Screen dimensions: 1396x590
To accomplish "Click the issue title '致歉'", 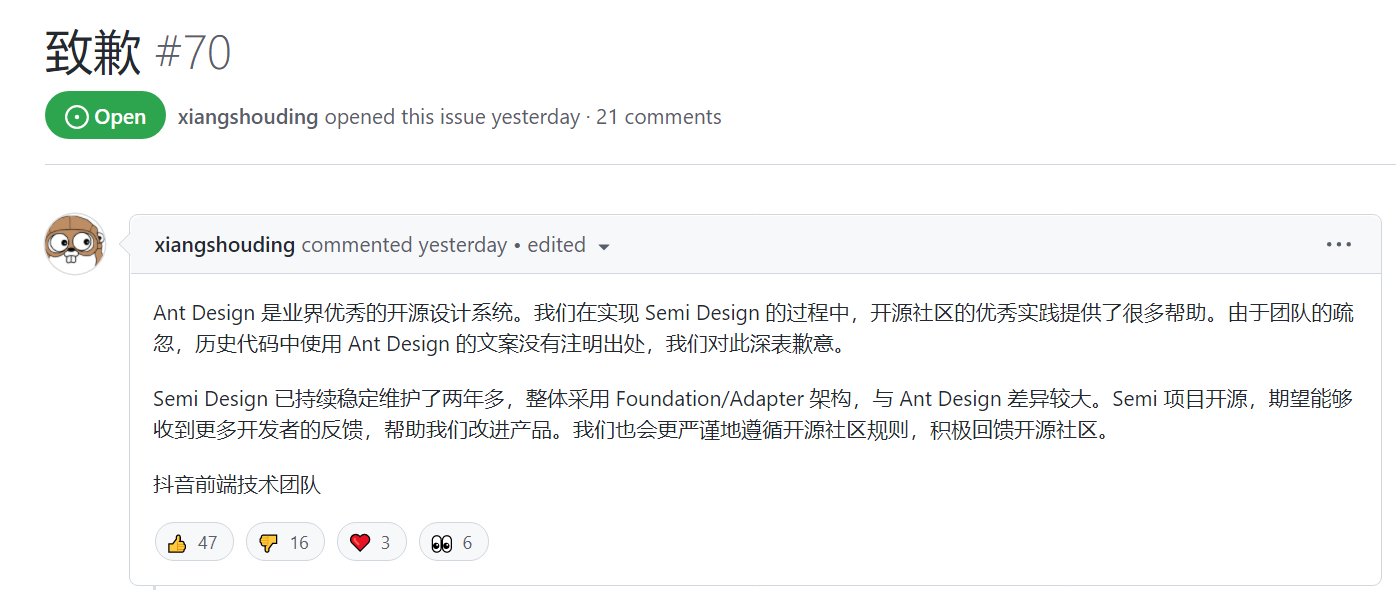I will tap(94, 53).
